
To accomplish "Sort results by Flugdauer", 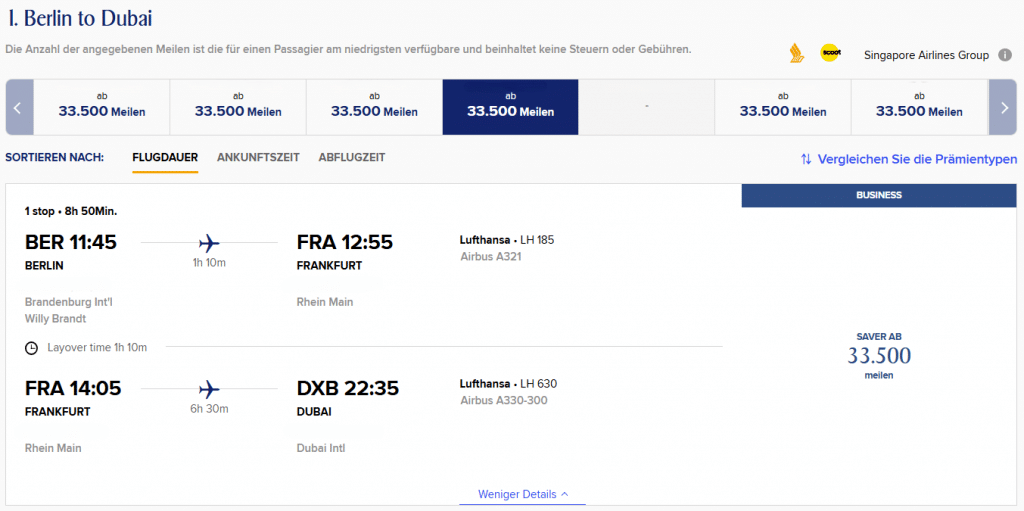I will (x=165, y=158).
